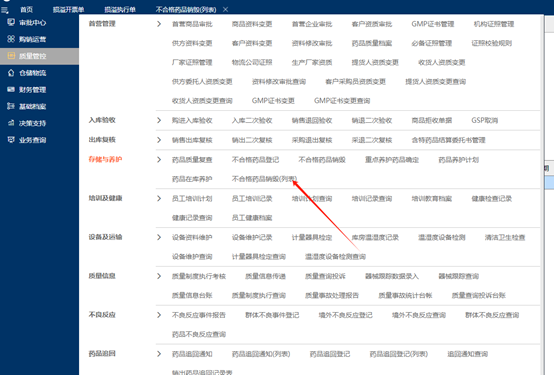Open 首营企业审批
The height and width of the screenshot is (375, 554).
(312, 24)
